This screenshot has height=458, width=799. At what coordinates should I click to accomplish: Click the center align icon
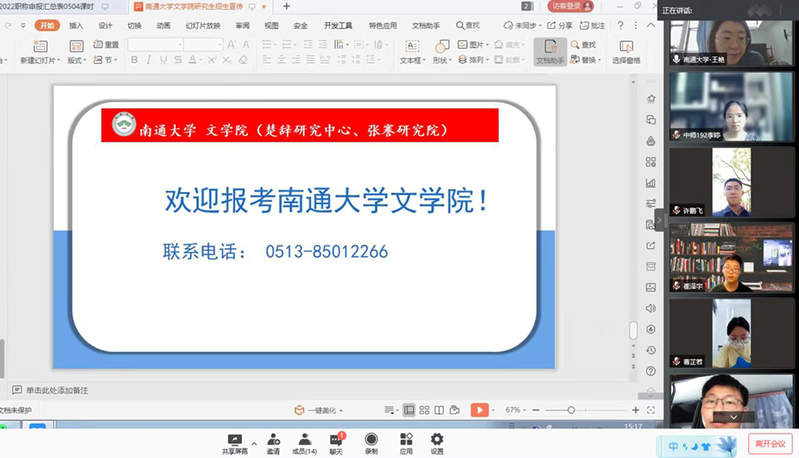coord(281,60)
